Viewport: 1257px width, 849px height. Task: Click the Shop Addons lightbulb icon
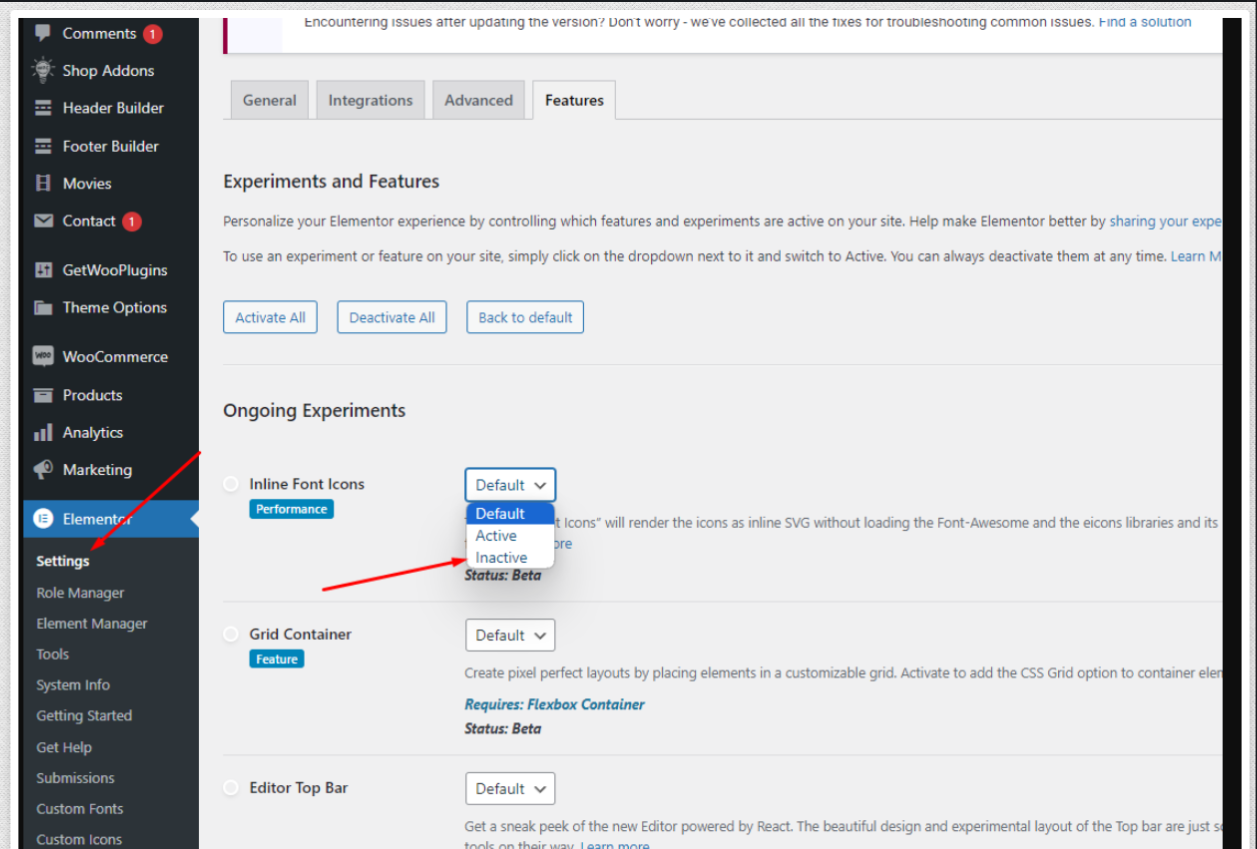pos(43,70)
